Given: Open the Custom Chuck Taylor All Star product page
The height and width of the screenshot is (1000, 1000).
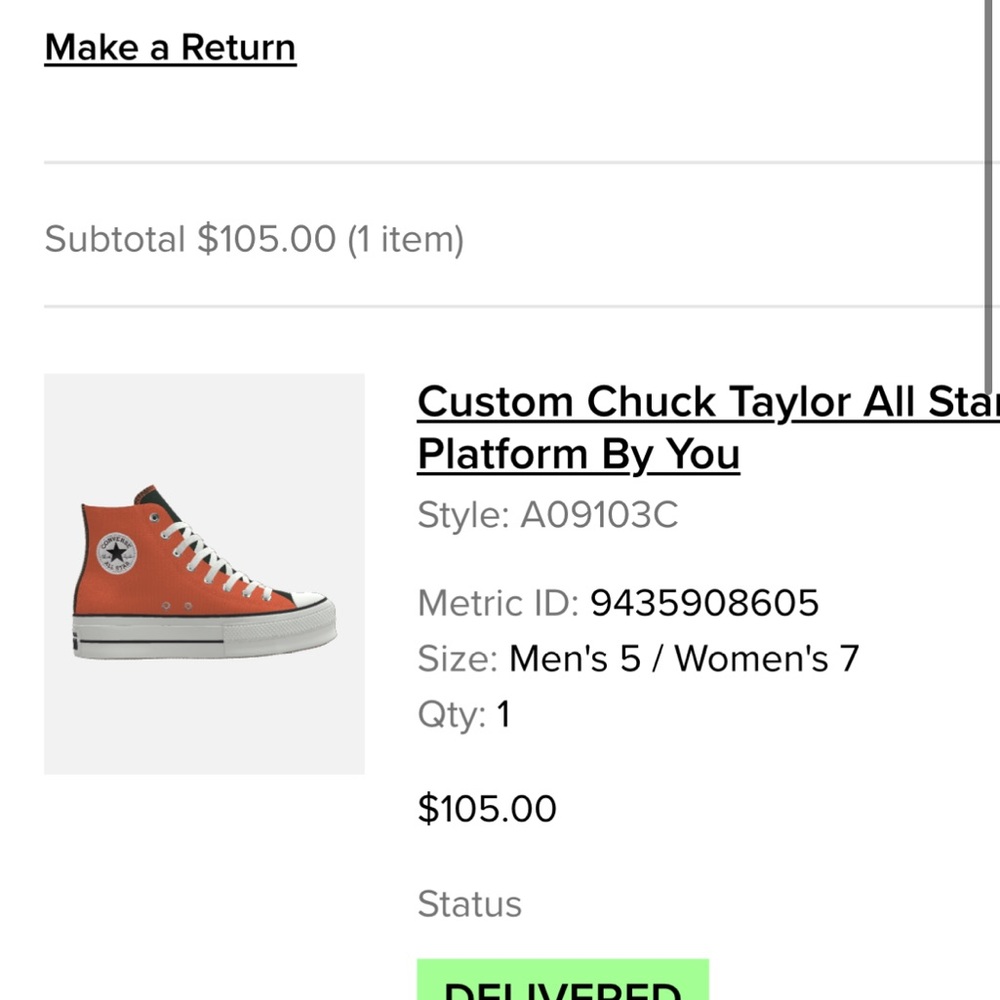Looking at the screenshot, I should click(700, 401).
